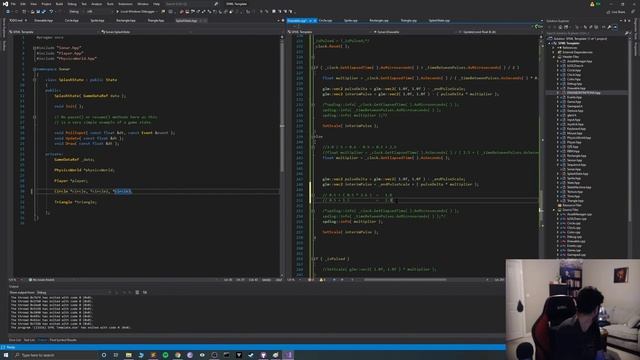
Task: Open Spotify from the taskbar
Action: (x=165, y=355)
